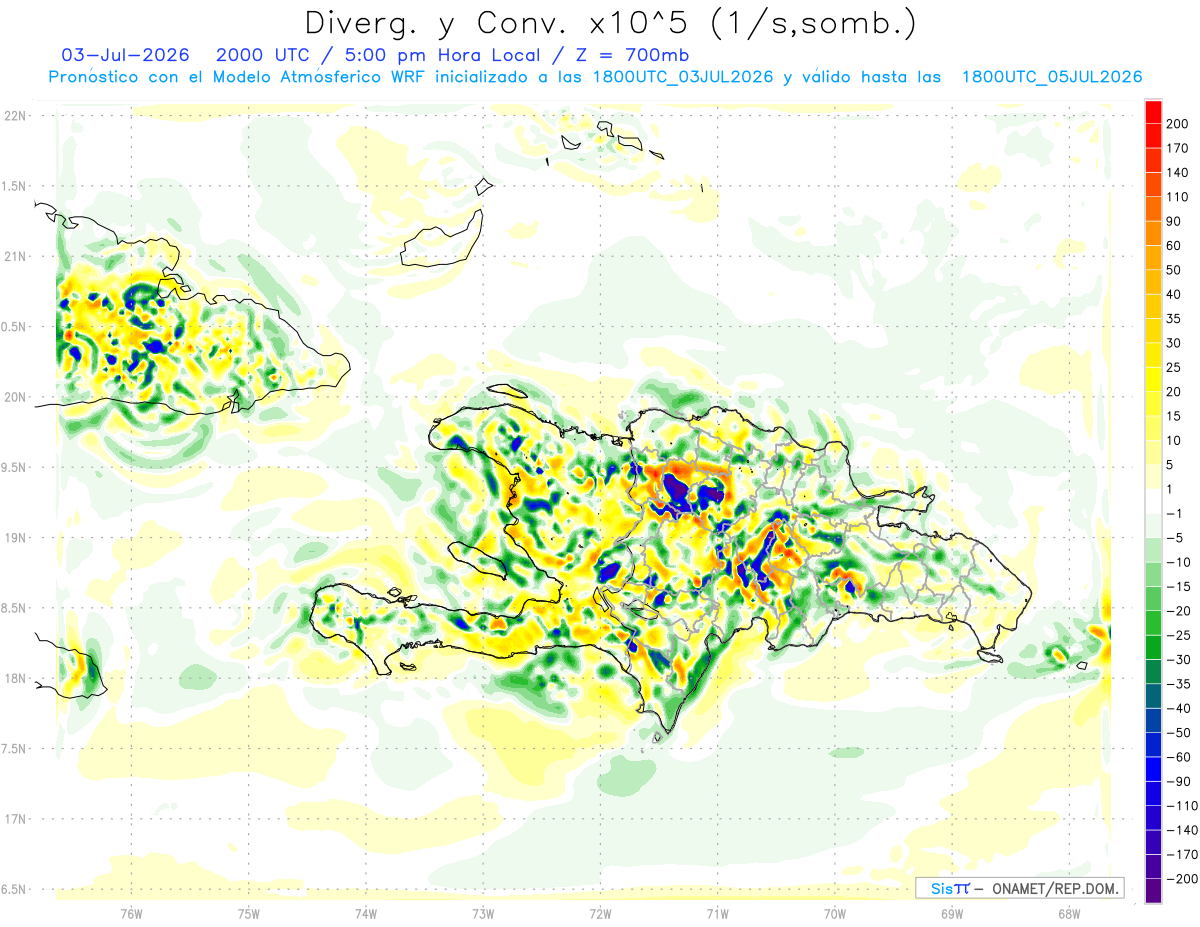1200x927 pixels.
Task: Click the '18N' latitude label
Action: [14, 678]
